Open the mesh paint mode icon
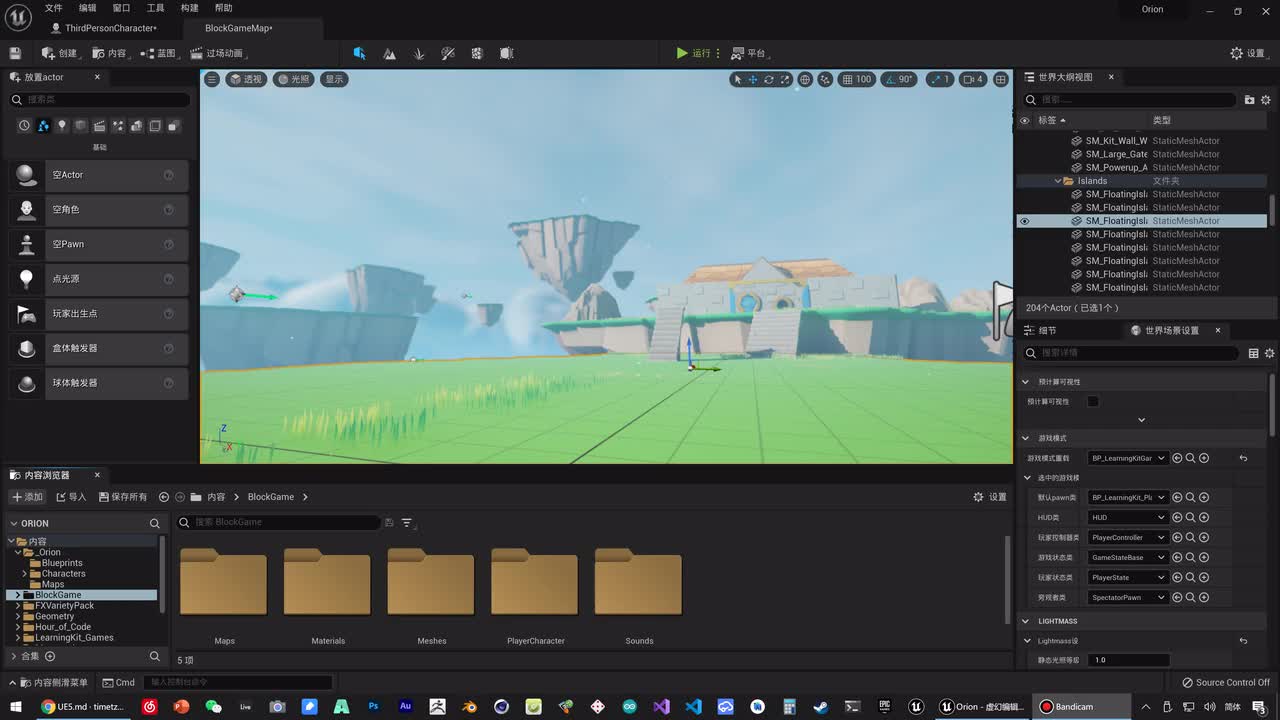Viewport: 1280px width, 720px height. point(448,53)
